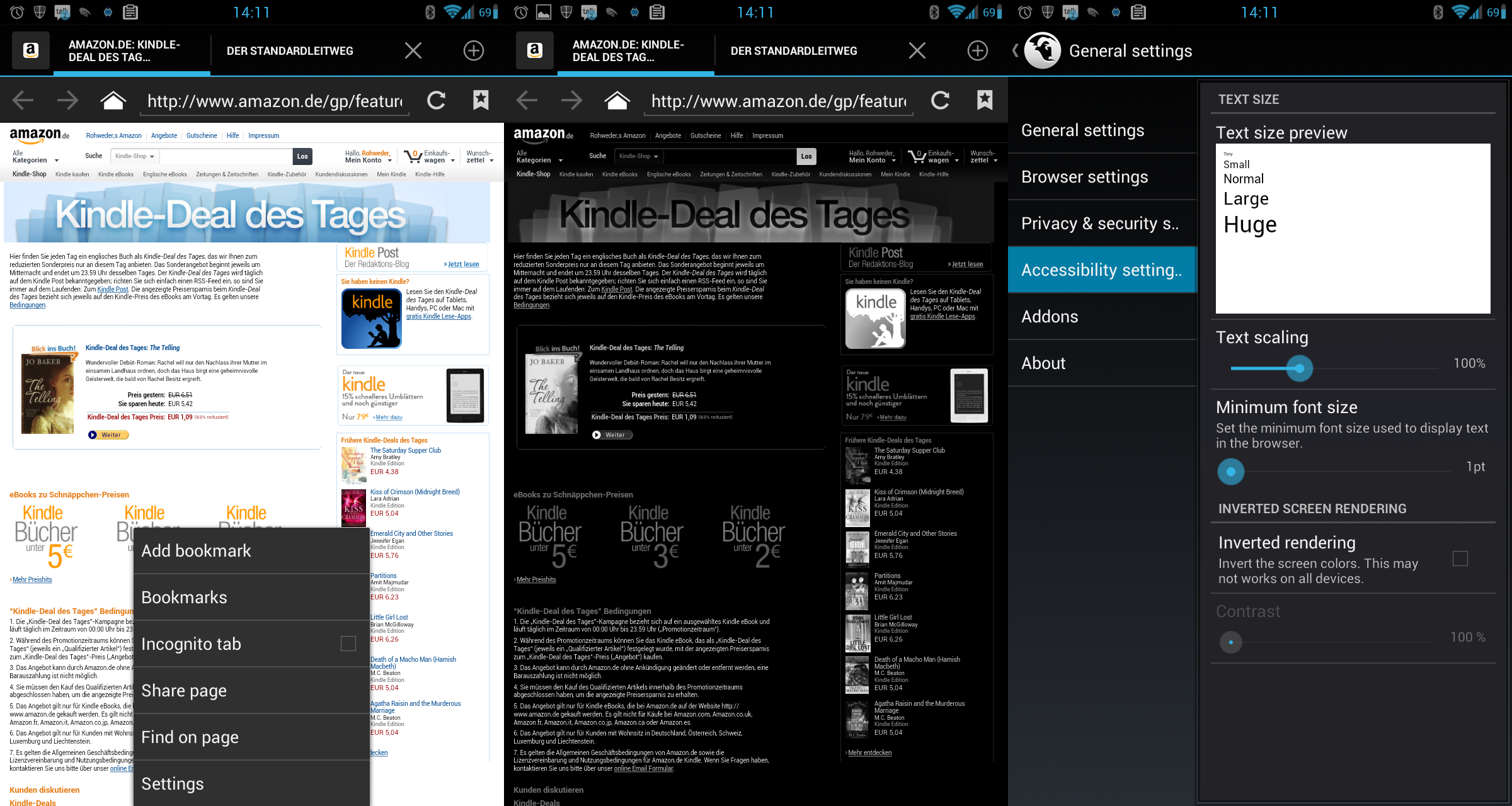This screenshot has height=806, width=1512.
Task: Tap the Amazon favicon on the left browser's tab
Action: point(31,50)
